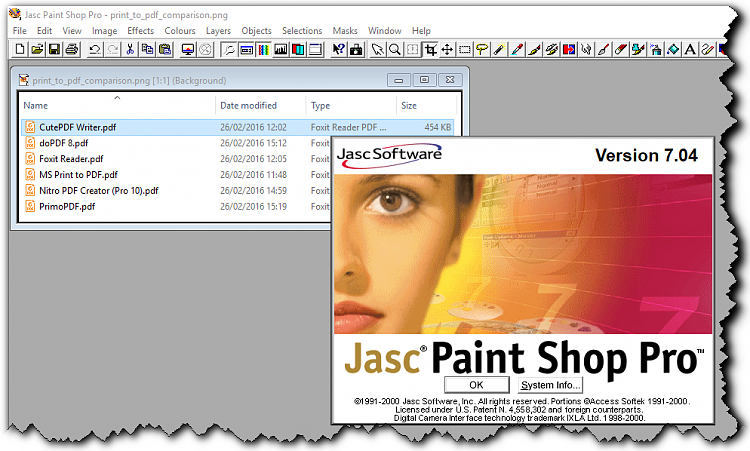Open the Help menu
Screen dimensions: 750x451
pos(421,31)
